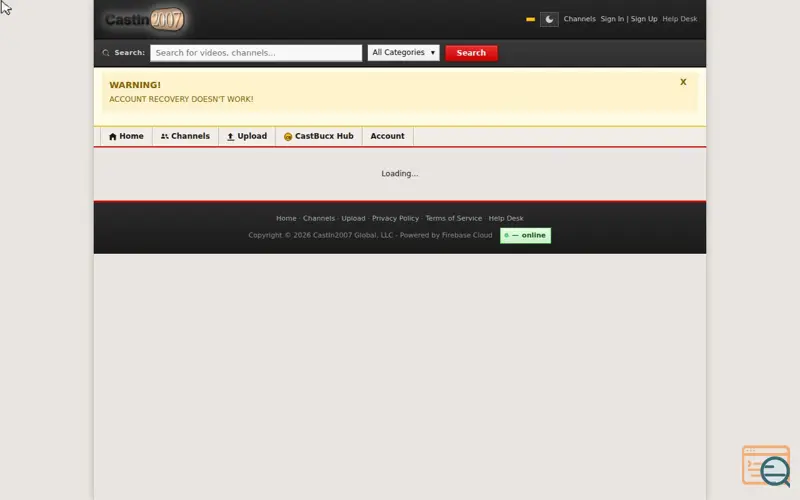
Task: Select the CastBucx Hub tab
Action: coord(319,136)
